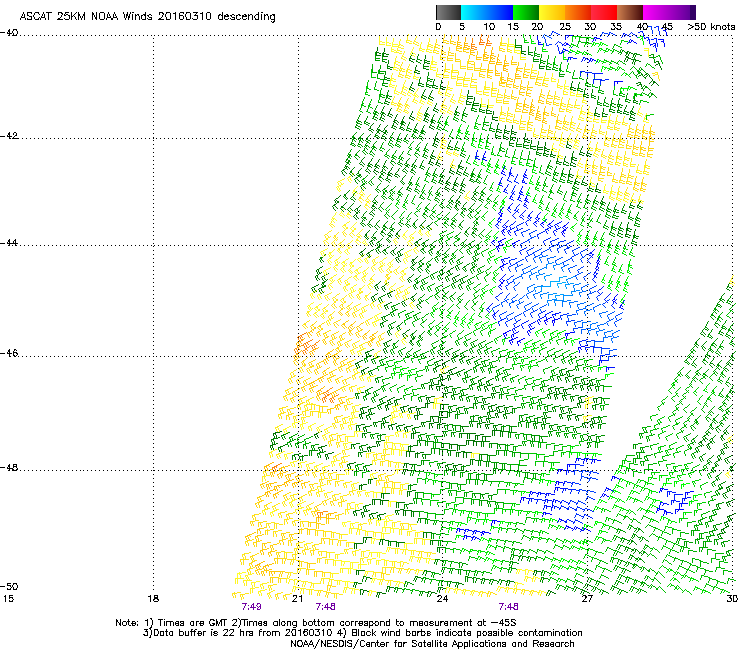
Task: Click the purple time label '7:49'
Action: click(252, 607)
